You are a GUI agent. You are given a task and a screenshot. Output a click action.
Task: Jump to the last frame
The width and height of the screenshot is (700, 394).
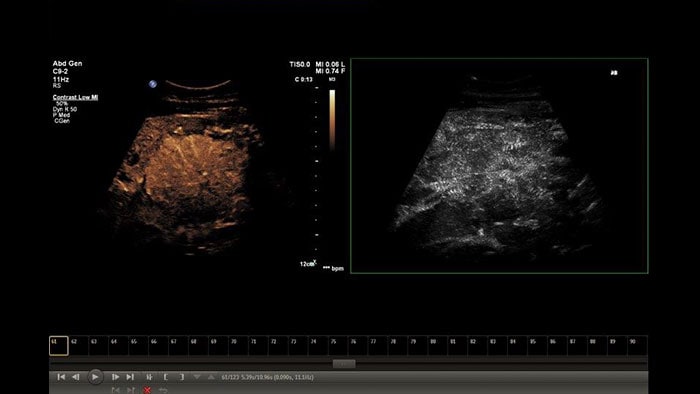click(x=130, y=377)
